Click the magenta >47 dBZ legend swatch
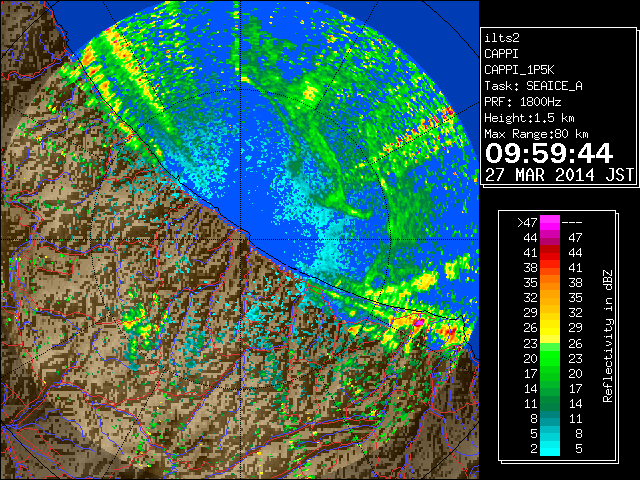 (550, 222)
